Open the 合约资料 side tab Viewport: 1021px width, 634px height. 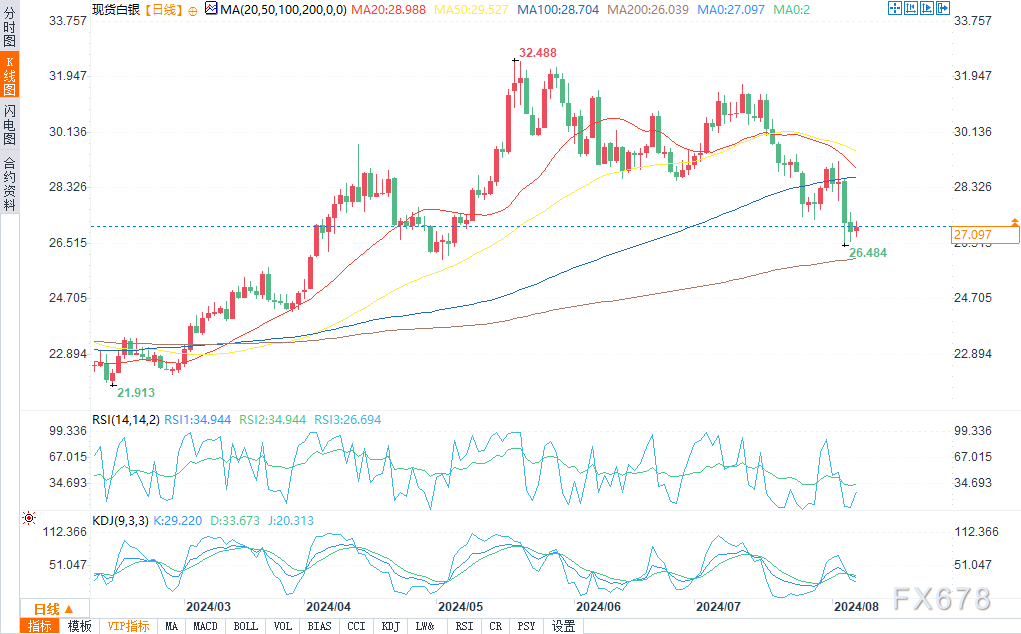[x=9, y=184]
